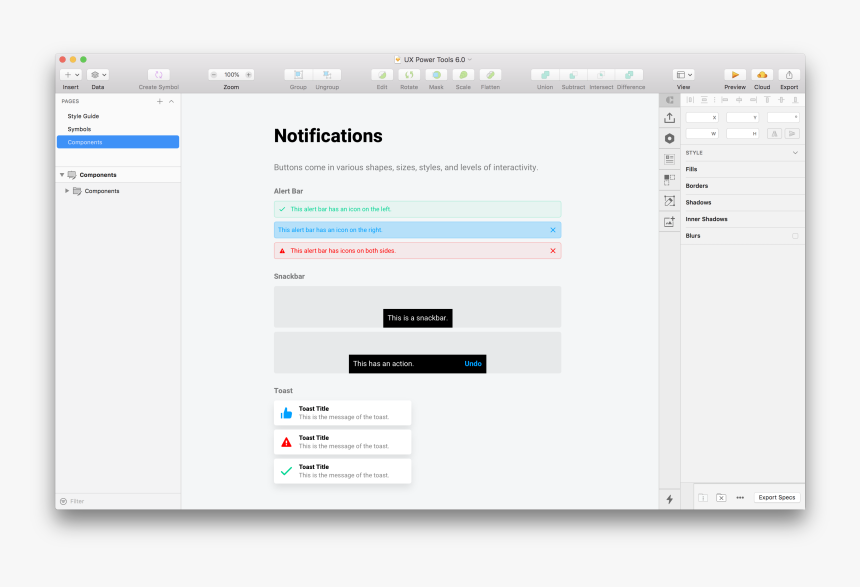Click the Intersect boolean icon
Image resolution: width=860 pixels, height=587 pixels.
[x=601, y=75]
